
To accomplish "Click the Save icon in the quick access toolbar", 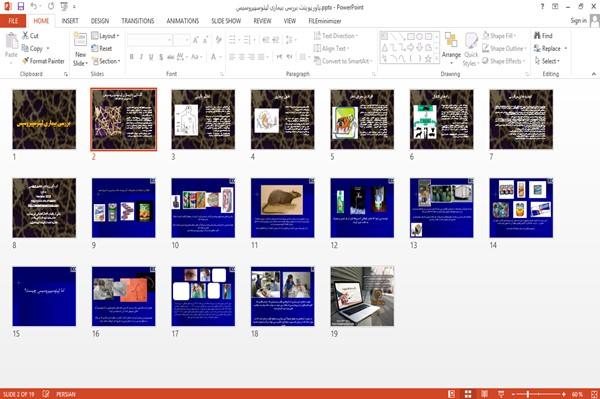I will click(21, 6).
